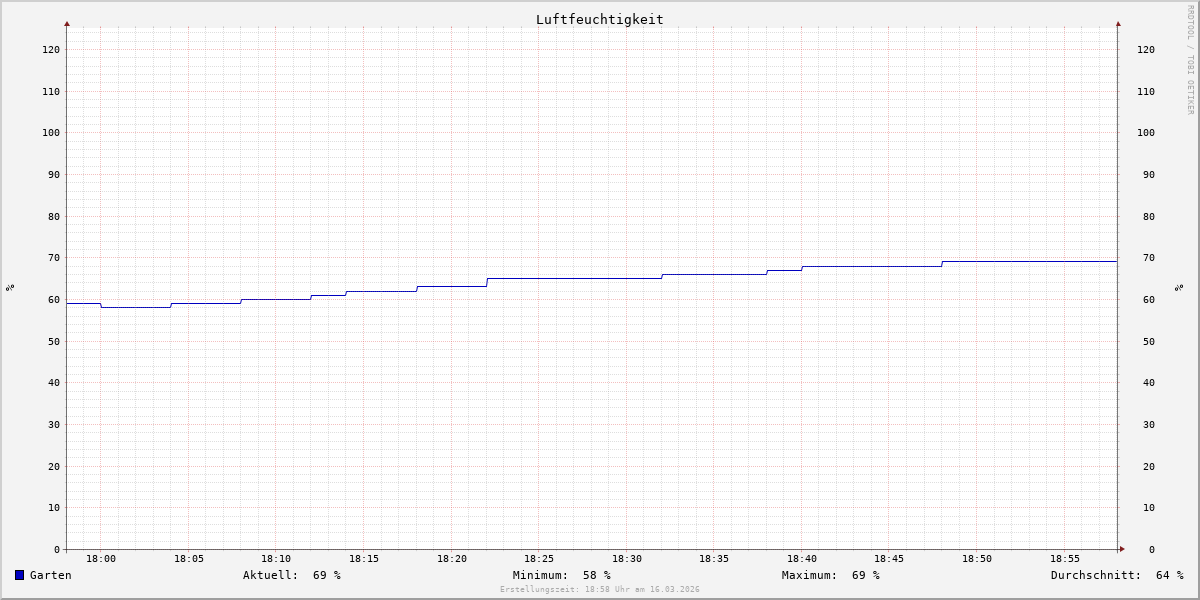The height and width of the screenshot is (600, 1200).
Task: Click the 18:00 time axis label
Action: click(x=101, y=559)
